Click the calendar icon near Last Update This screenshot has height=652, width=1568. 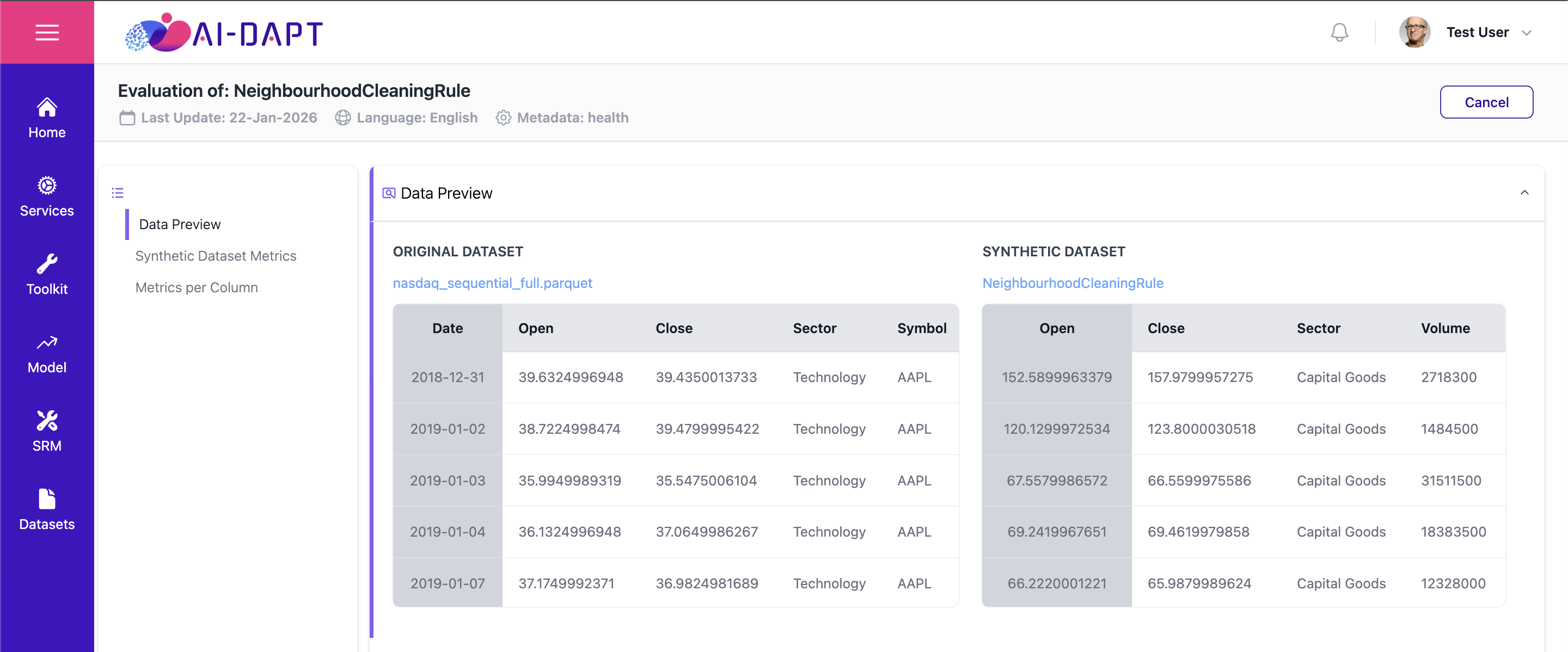coord(127,118)
